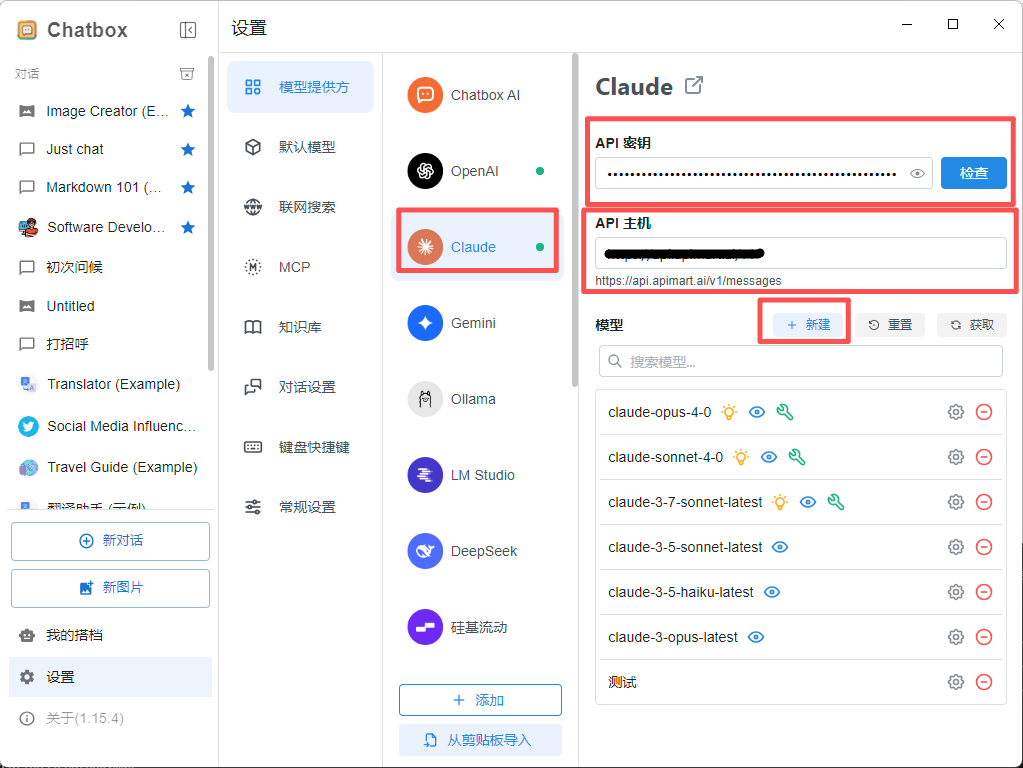Image resolution: width=1023 pixels, height=768 pixels.
Task: Select the 硅基流动 provider icon
Action: (425, 627)
